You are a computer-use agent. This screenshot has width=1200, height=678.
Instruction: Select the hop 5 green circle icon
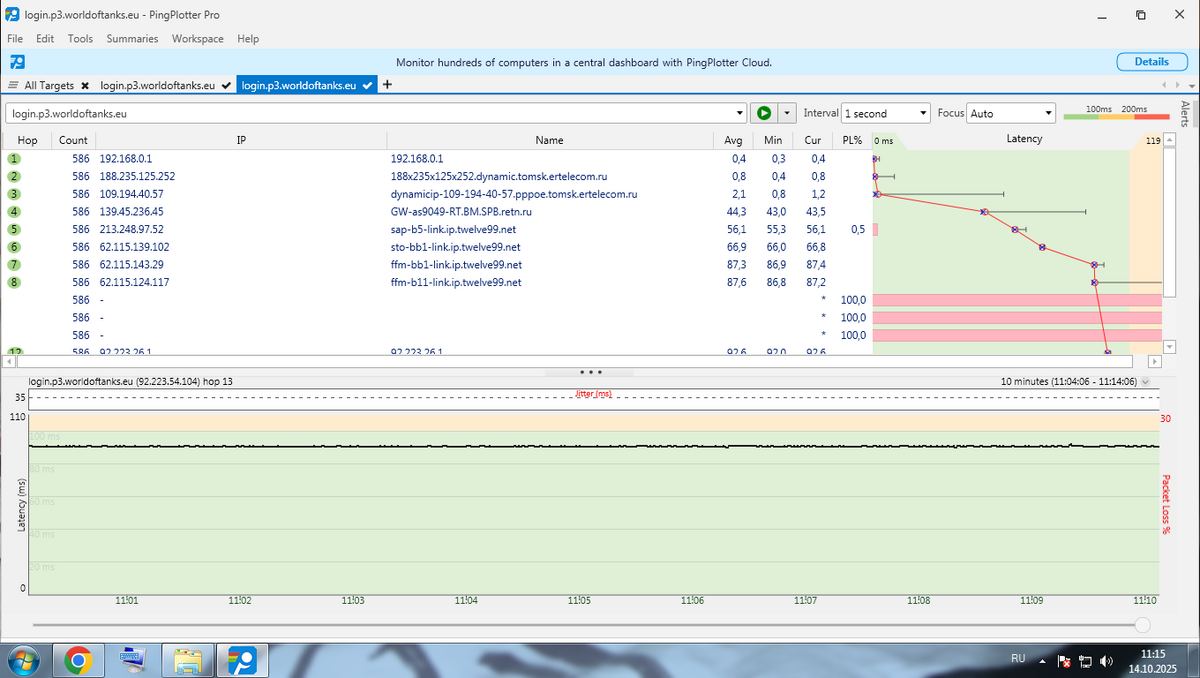click(15, 229)
